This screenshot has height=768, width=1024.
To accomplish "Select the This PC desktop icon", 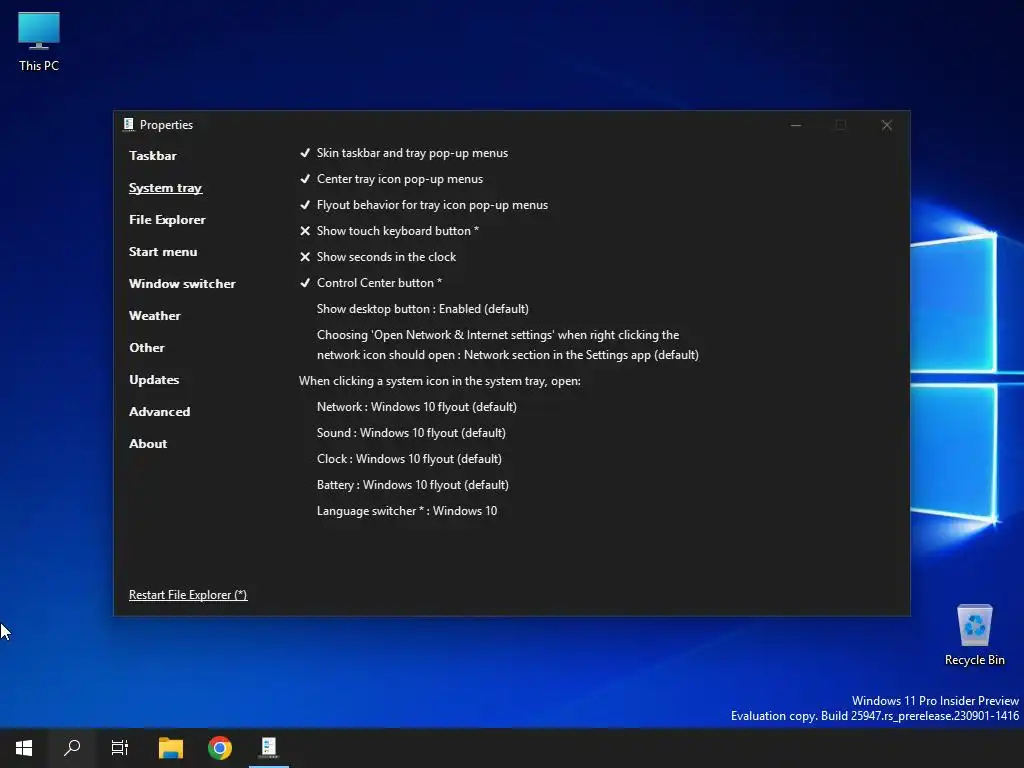I will pyautogui.click(x=39, y=42).
